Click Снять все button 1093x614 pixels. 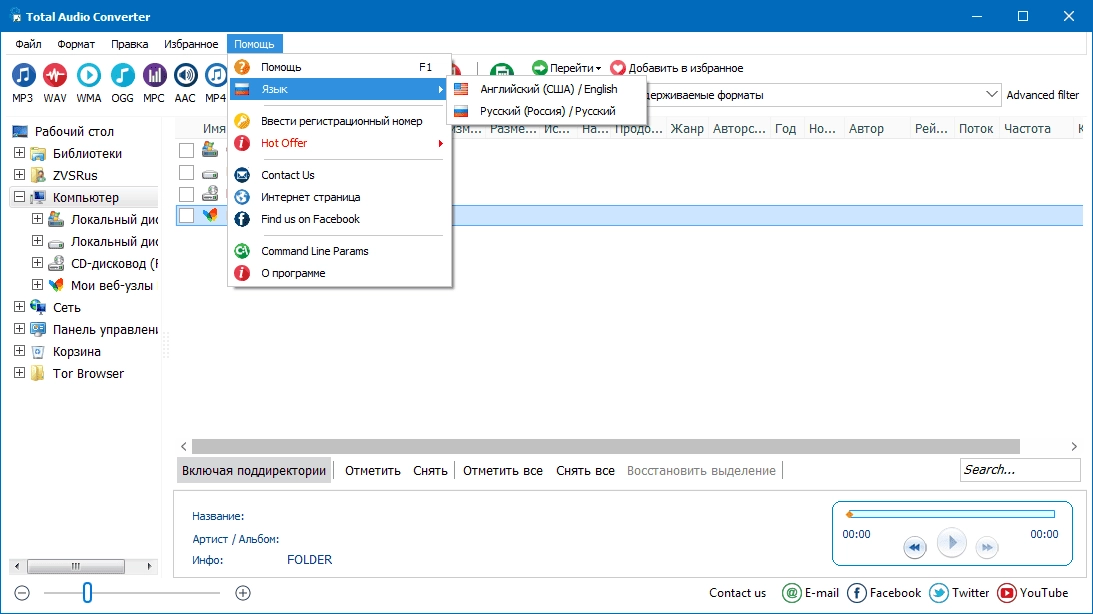(586, 470)
